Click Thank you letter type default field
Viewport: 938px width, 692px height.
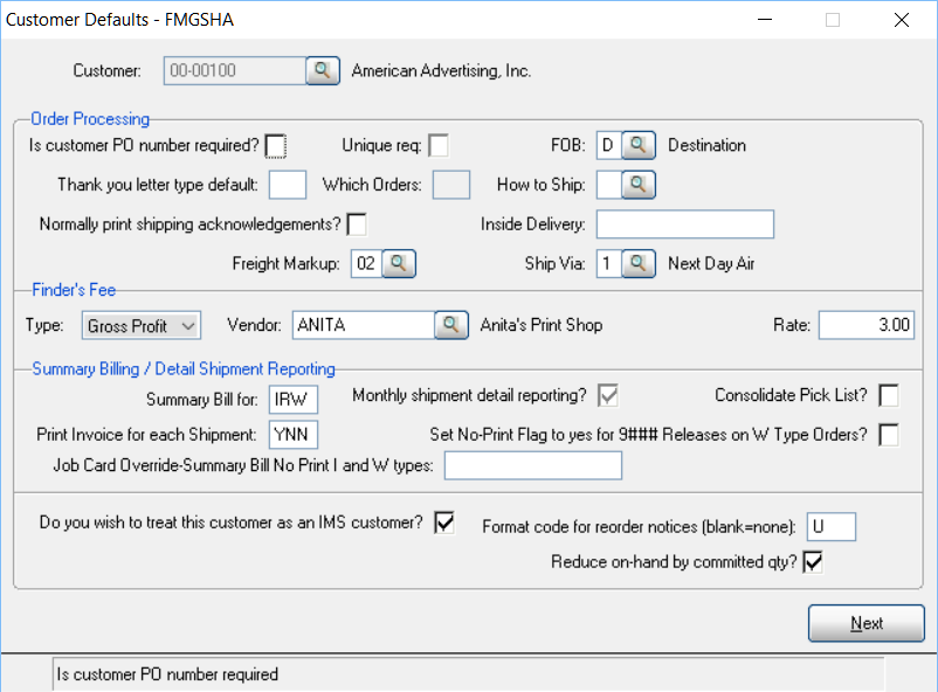point(288,185)
